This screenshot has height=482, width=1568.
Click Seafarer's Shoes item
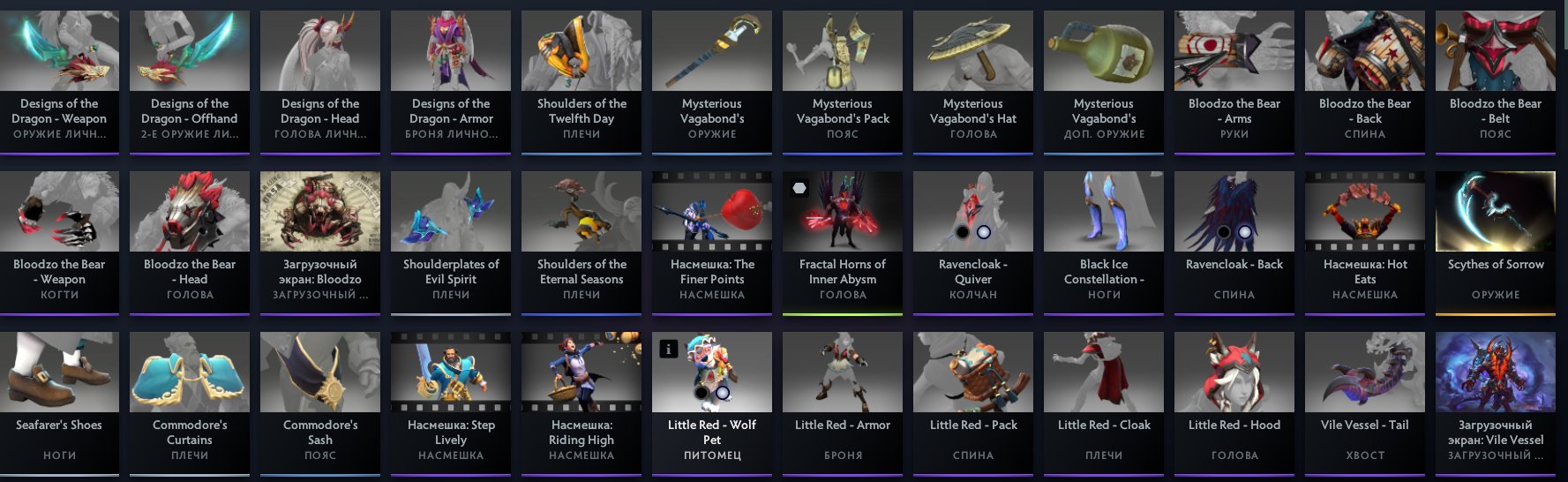coord(59,404)
